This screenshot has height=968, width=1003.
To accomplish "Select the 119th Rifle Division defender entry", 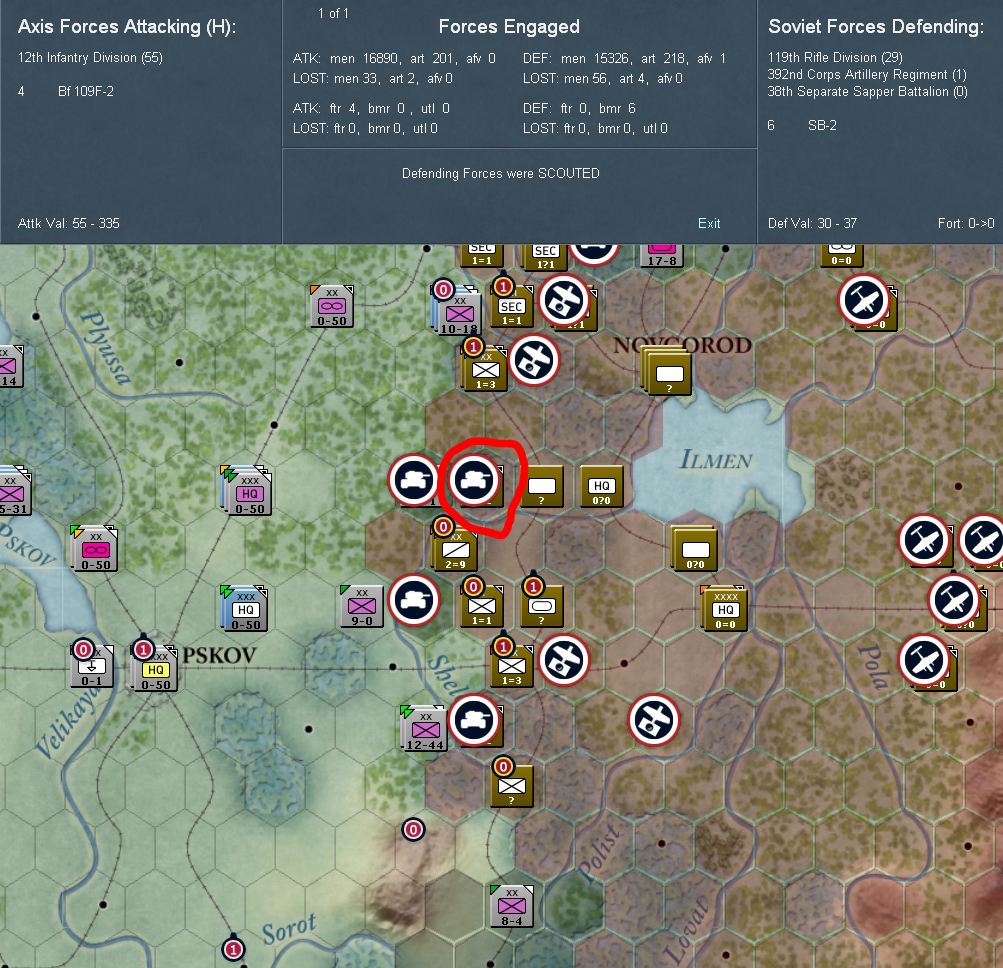I will (835, 58).
